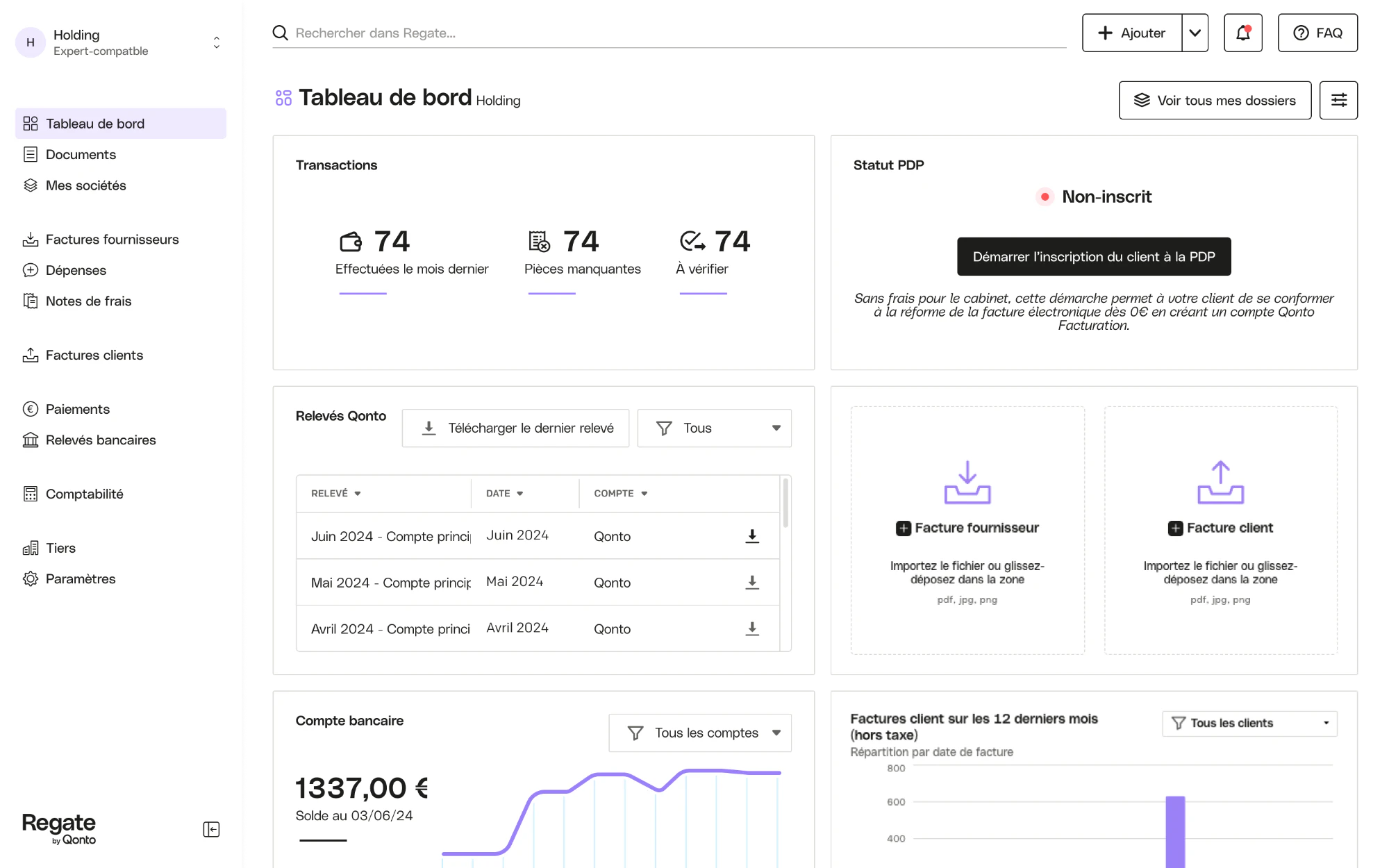Click the Tableau de bord title icon
1389x868 pixels.
pos(283,98)
